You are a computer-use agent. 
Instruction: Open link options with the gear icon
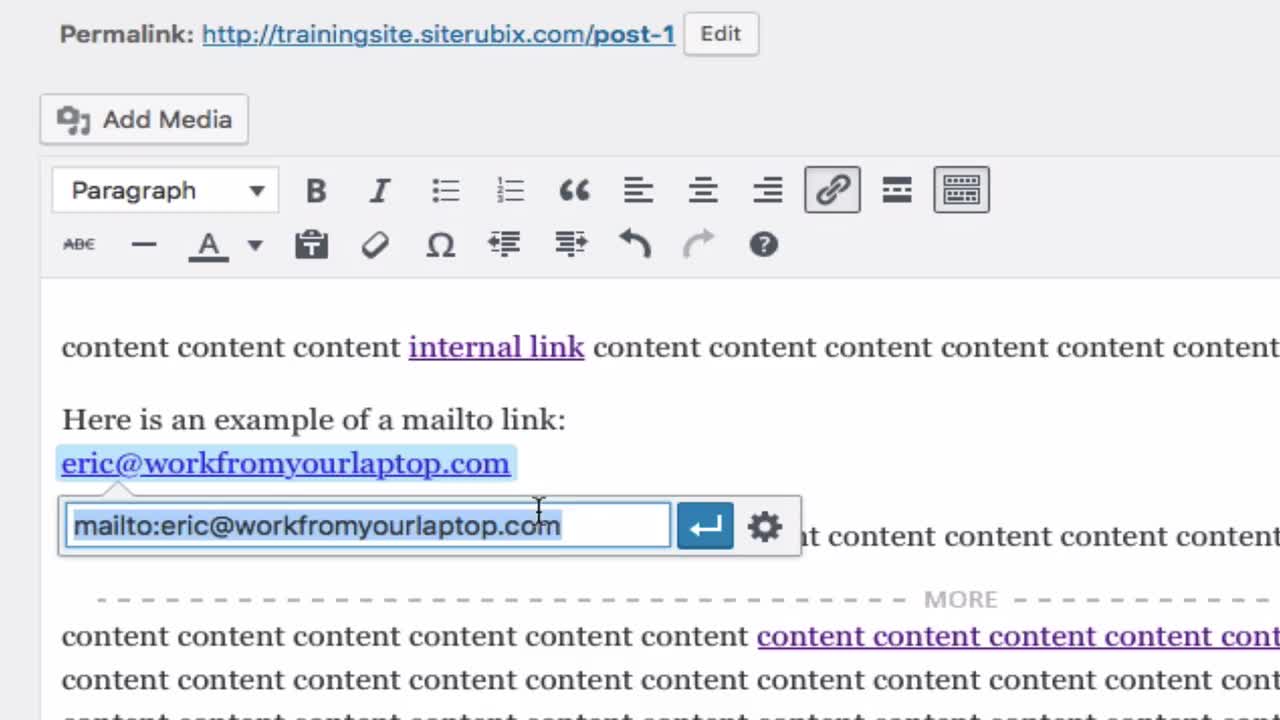[765, 525]
